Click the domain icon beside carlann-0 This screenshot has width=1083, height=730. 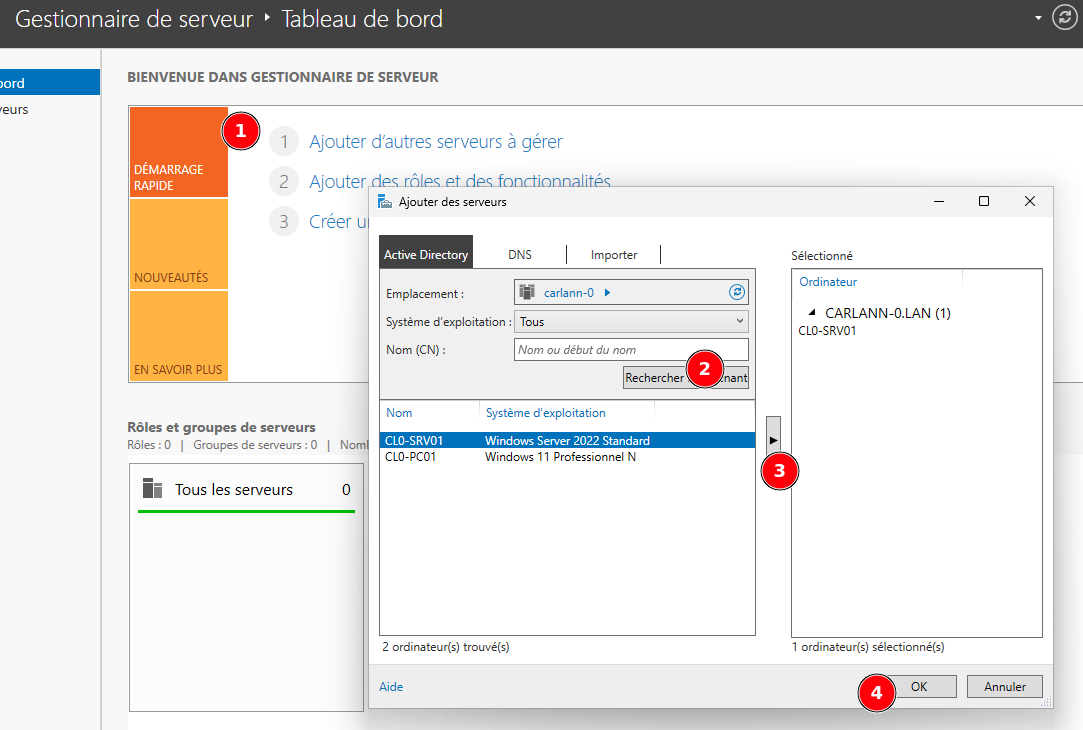point(527,292)
